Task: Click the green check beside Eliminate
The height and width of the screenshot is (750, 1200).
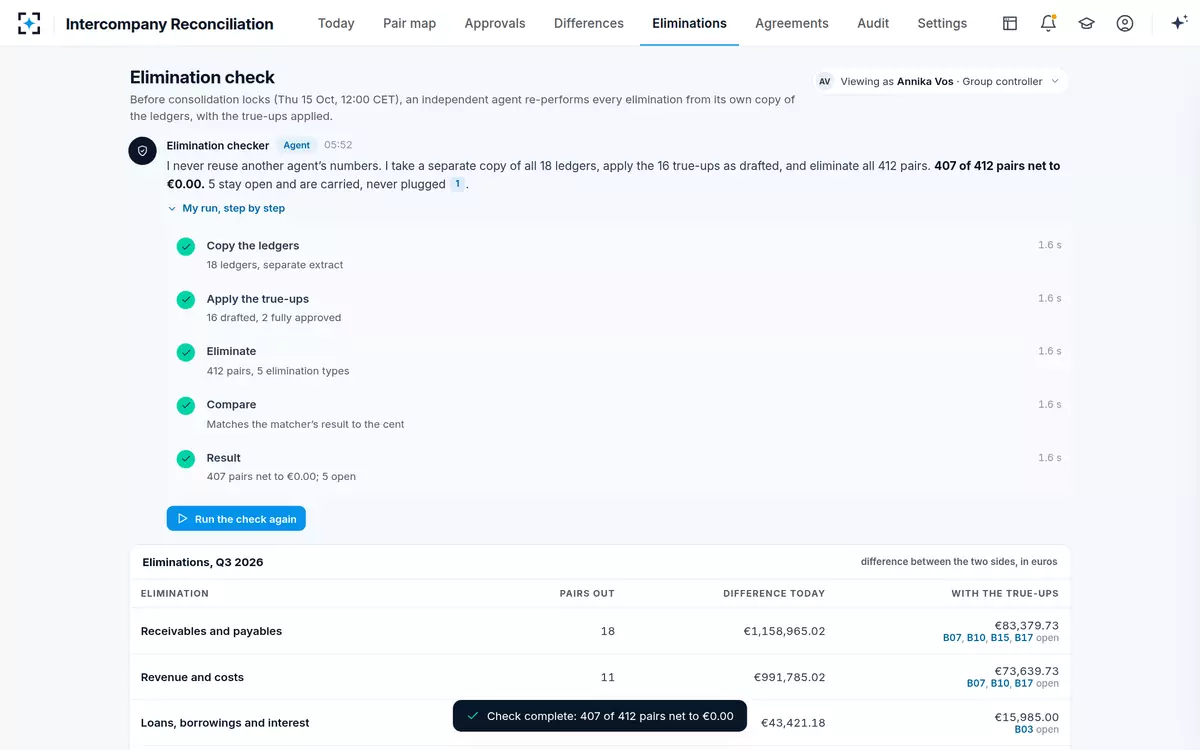Action: (186, 353)
